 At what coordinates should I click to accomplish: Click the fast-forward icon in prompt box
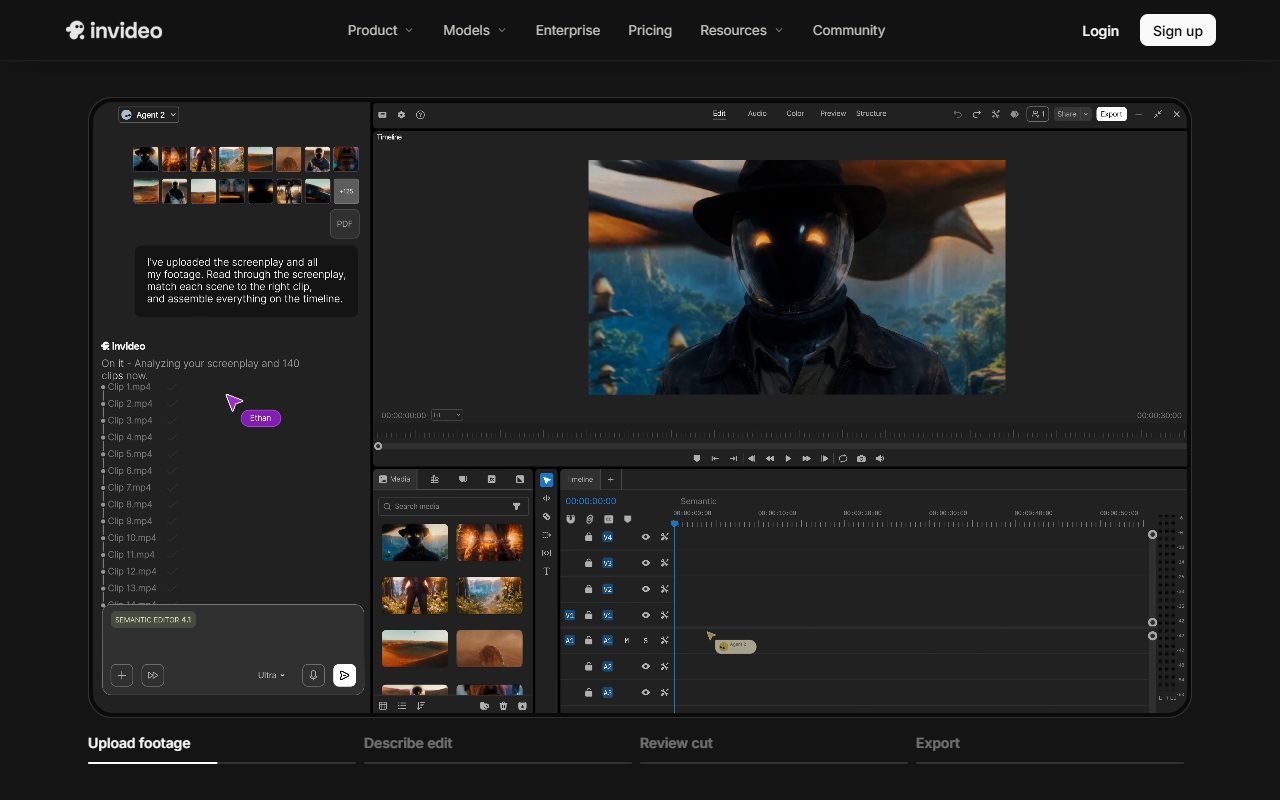[x=152, y=676]
